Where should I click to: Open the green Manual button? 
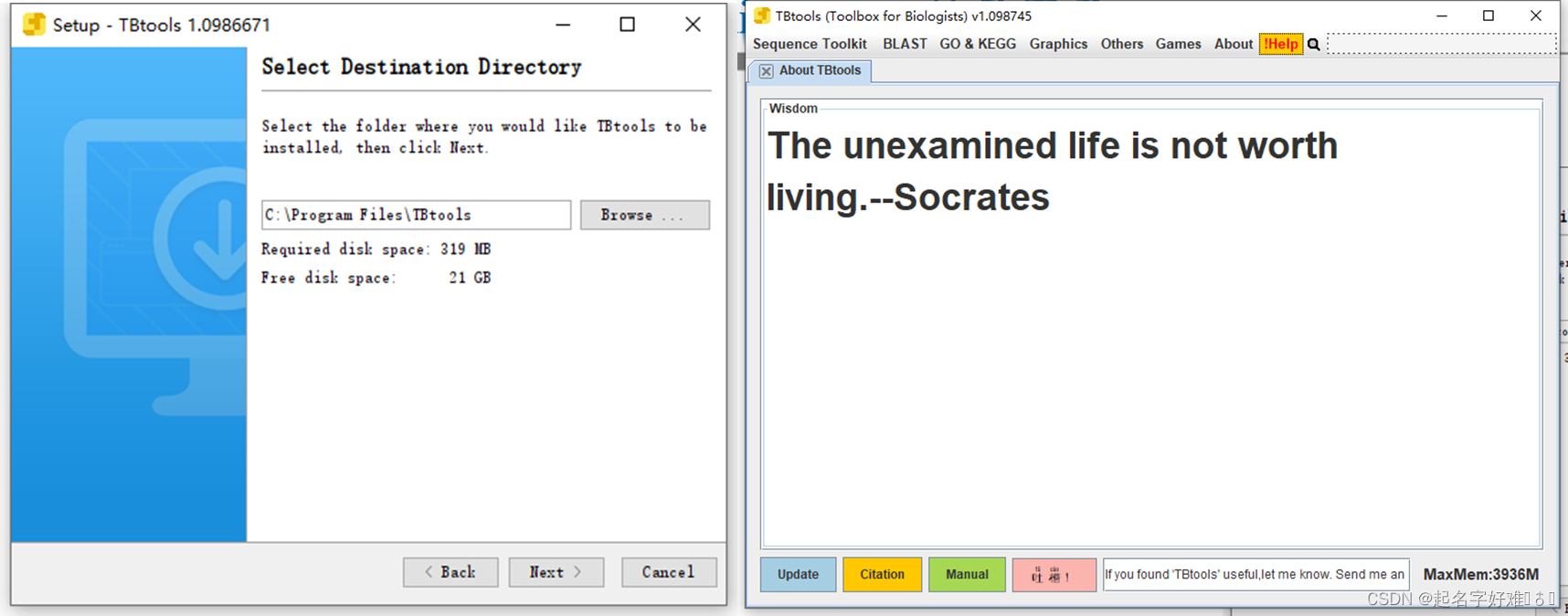(x=967, y=575)
